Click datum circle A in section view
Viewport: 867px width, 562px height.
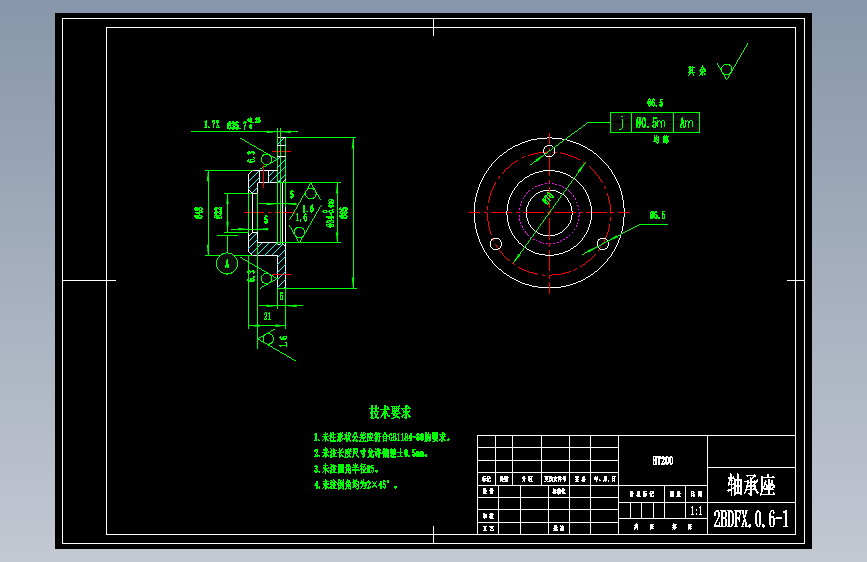pos(227,264)
